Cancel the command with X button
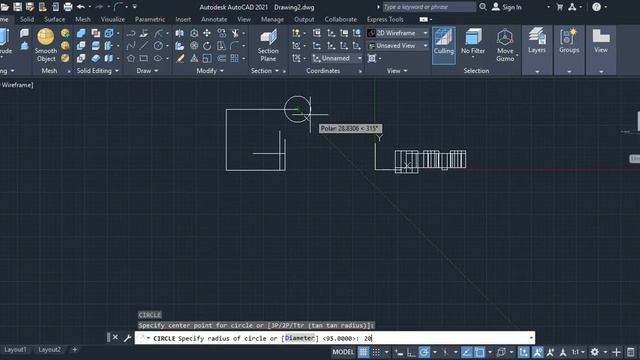 [115, 338]
